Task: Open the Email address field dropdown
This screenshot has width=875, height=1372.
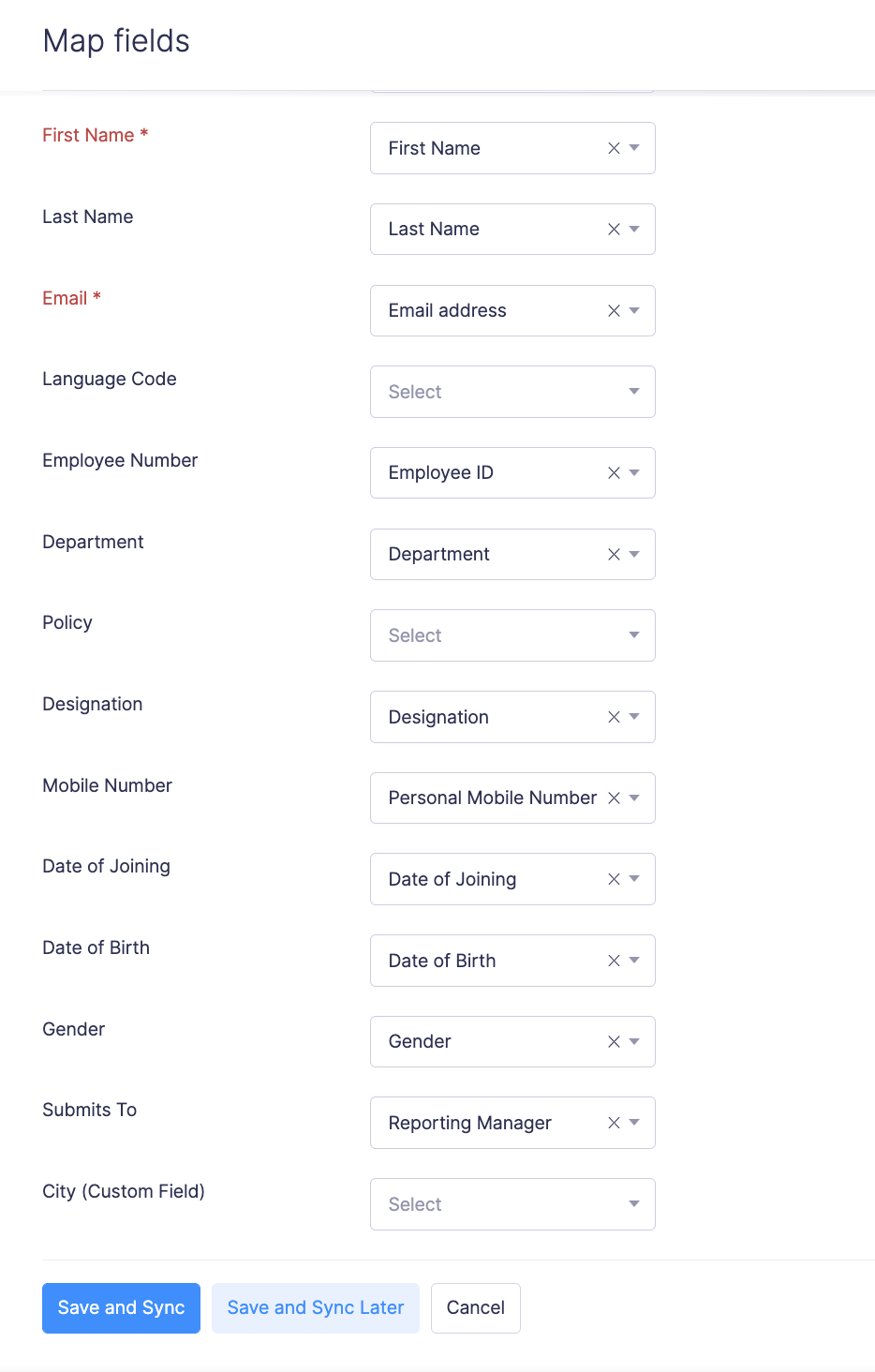Action: 635,310
